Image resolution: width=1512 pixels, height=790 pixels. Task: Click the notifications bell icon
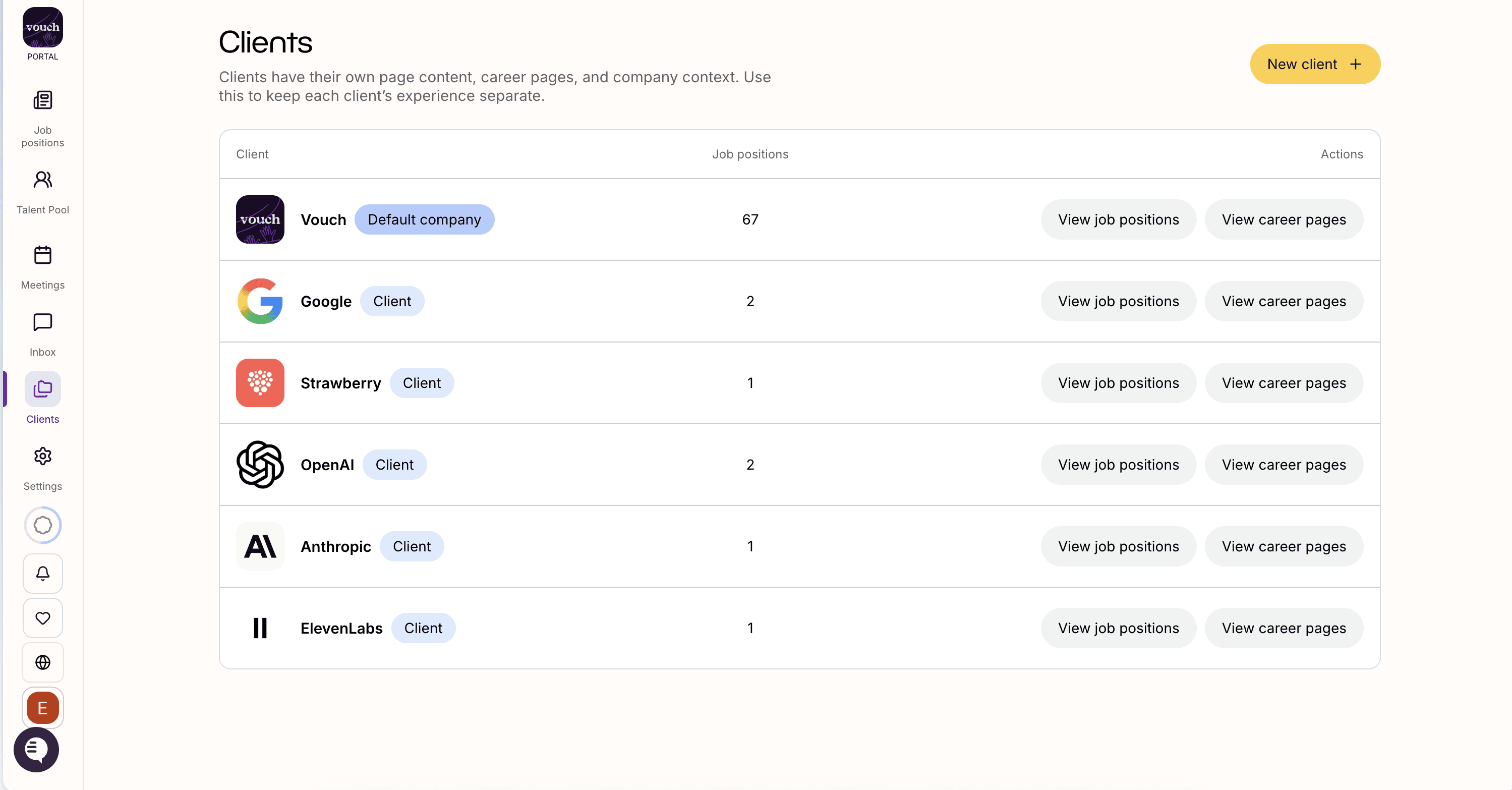(42, 573)
